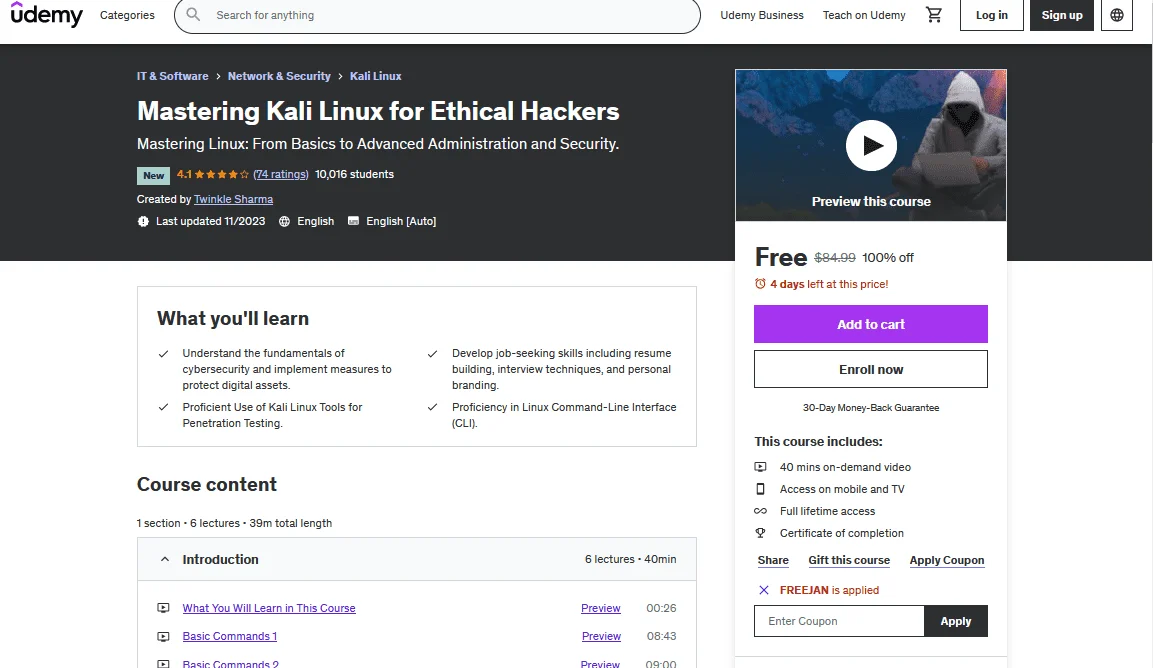Click the 6 lectures • 40min label
Viewport: 1153px width, 668px height.
(x=630, y=559)
